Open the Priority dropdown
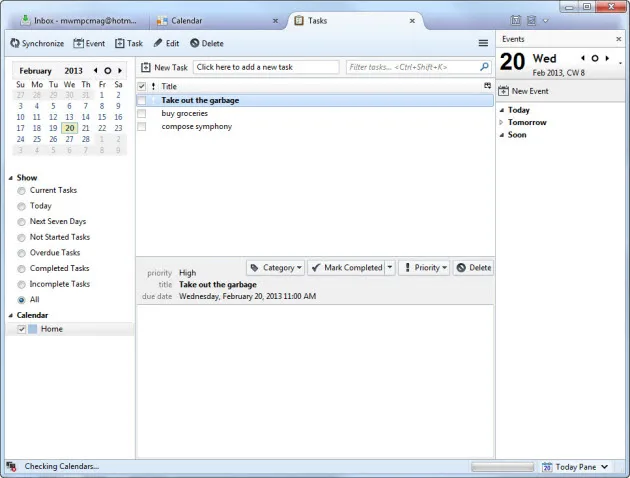This screenshot has width=630, height=478. [x=424, y=268]
